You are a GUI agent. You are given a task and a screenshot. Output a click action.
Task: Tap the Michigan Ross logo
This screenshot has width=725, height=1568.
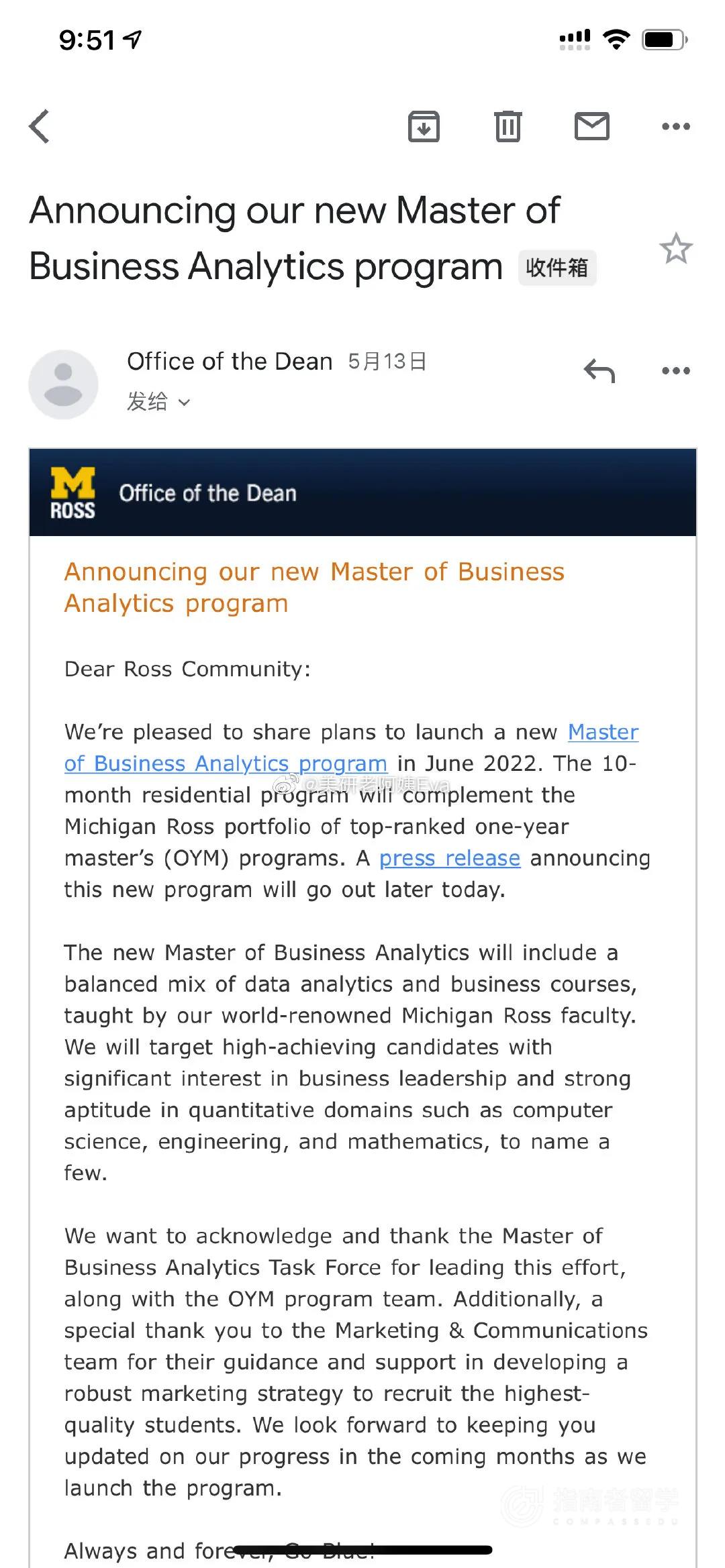72,493
